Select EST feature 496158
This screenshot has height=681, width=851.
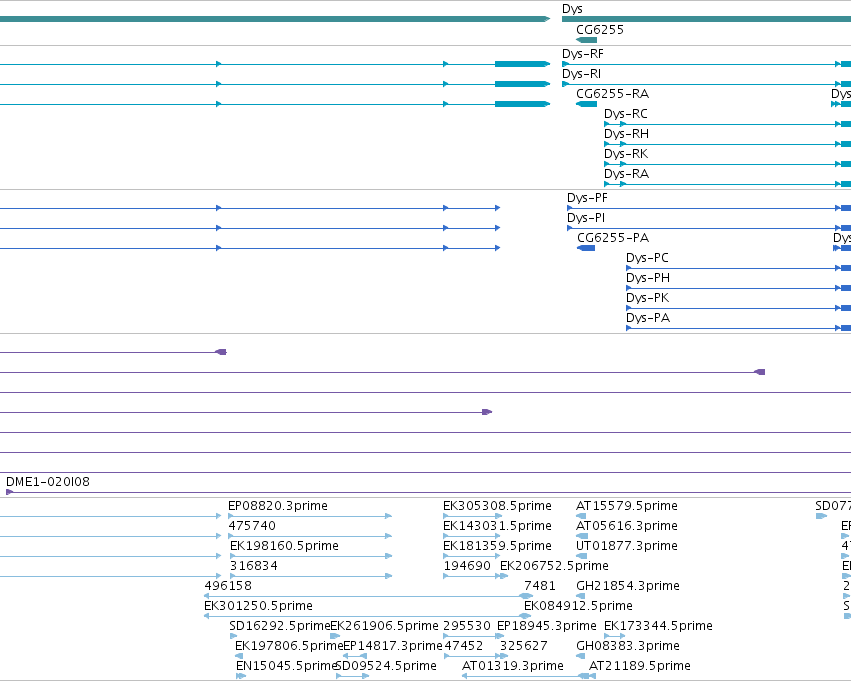click(228, 587)
